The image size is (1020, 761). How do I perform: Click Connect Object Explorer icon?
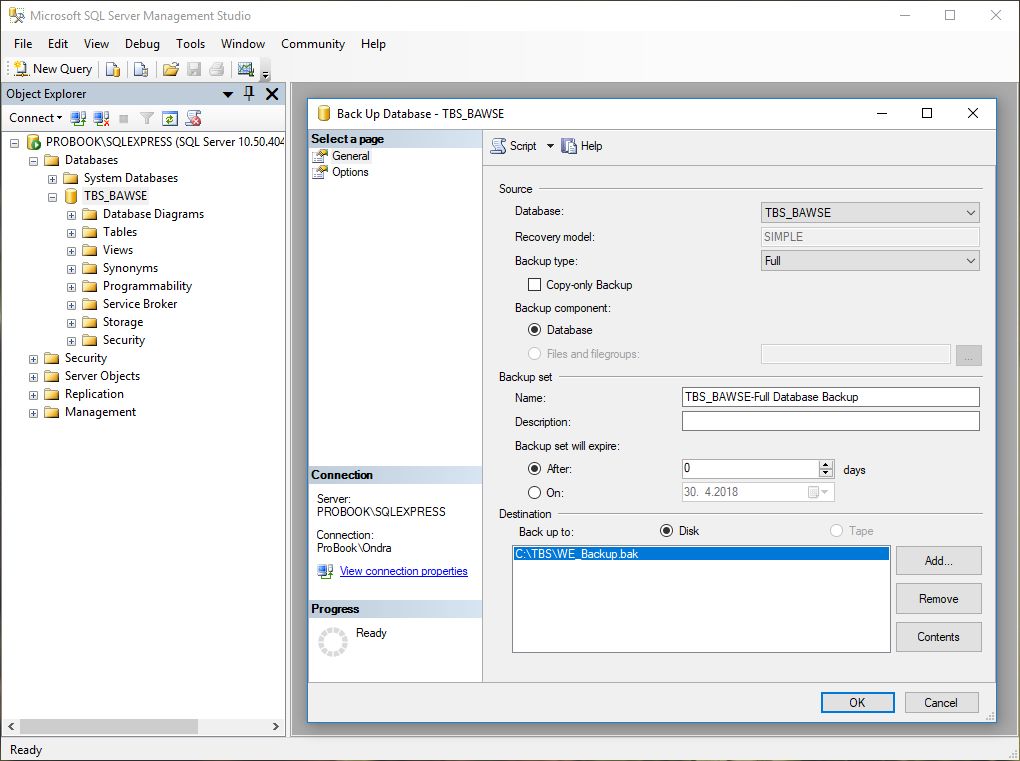78,118
